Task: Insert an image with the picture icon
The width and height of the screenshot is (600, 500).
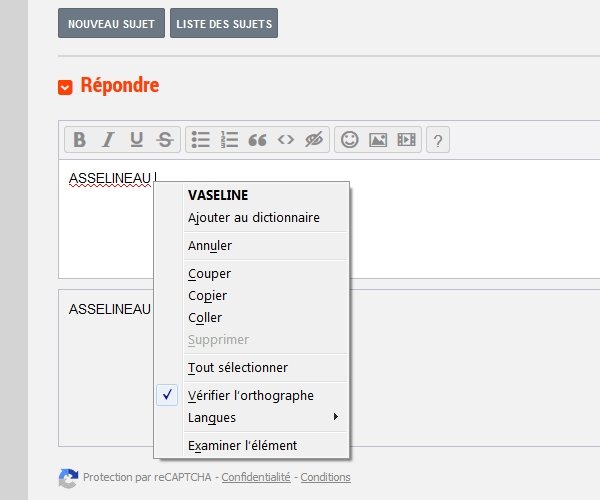Action: (x=378, y=140)
